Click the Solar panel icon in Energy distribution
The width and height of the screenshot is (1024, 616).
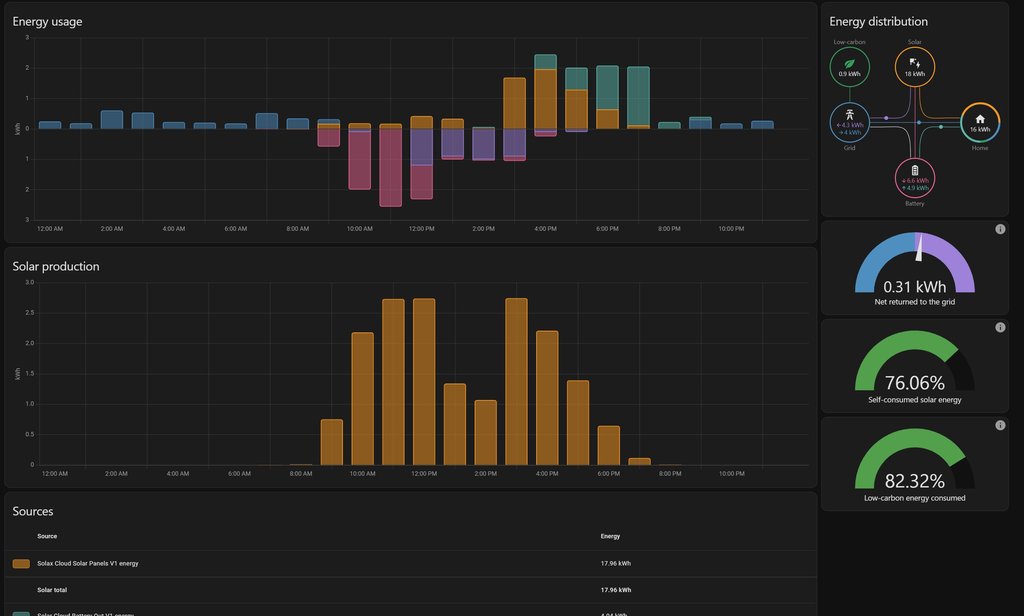tap(914, 63)
